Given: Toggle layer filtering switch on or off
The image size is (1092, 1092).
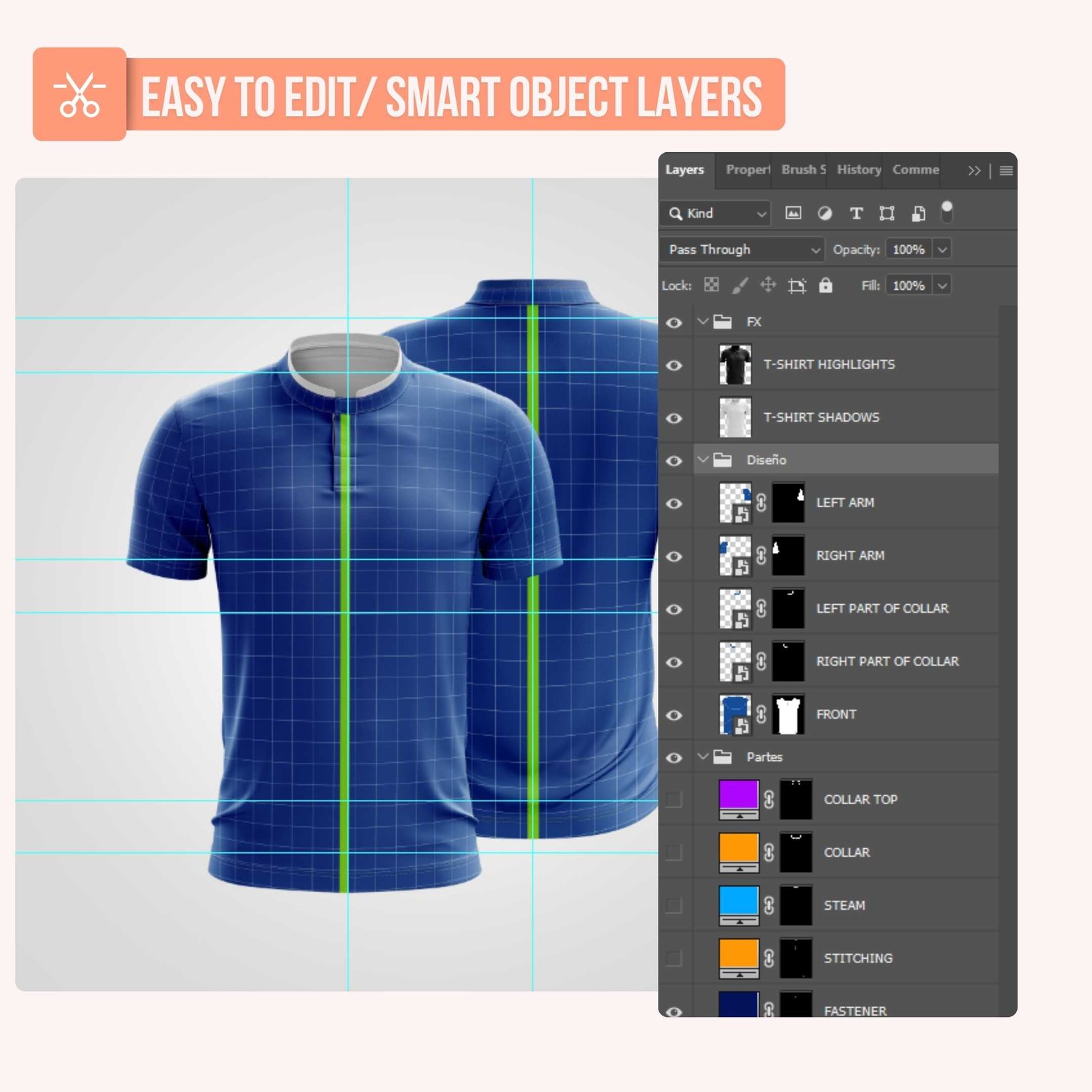Looking at the screenshot, I should pos(947,212).
